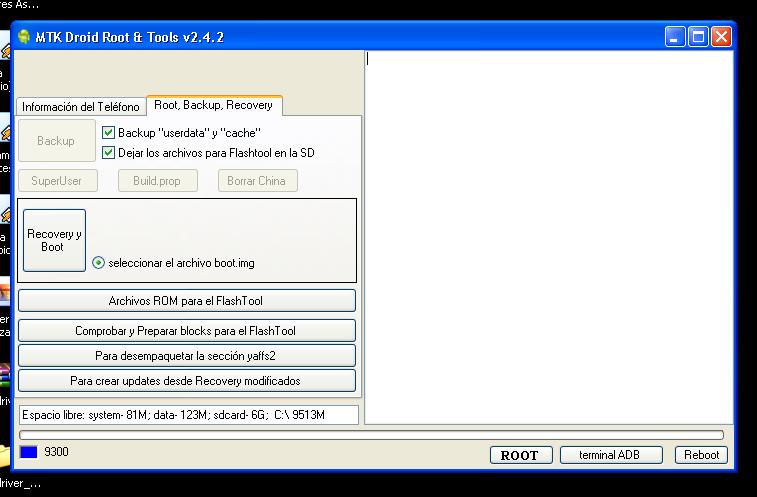The height and width of the screenshot is (497, 757).
Task: Click inside the white log text area
Action: 548,237
